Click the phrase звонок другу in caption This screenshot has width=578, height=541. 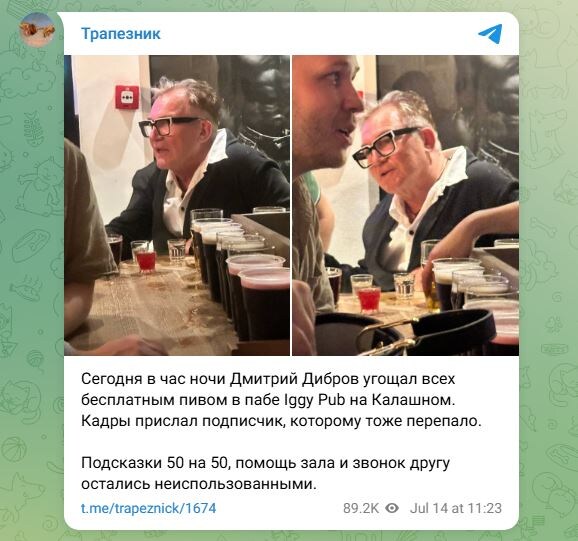click(x=401, y=463)
